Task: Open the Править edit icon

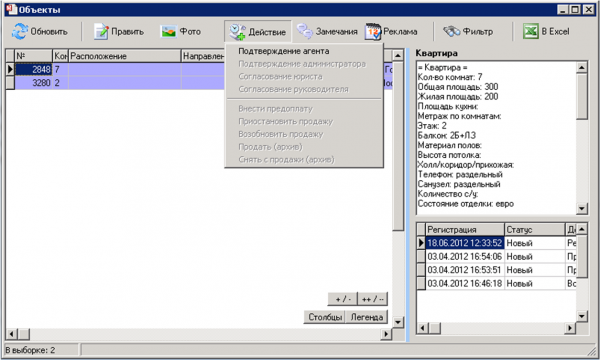Action: click(101, 31)
